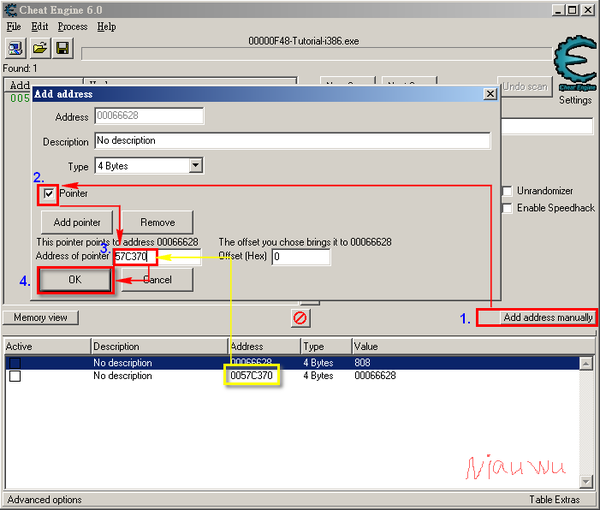Maximize the Cheat Engine window
Image resolution: width=600 pixels, height=510 pixels.
click(573, 10)
